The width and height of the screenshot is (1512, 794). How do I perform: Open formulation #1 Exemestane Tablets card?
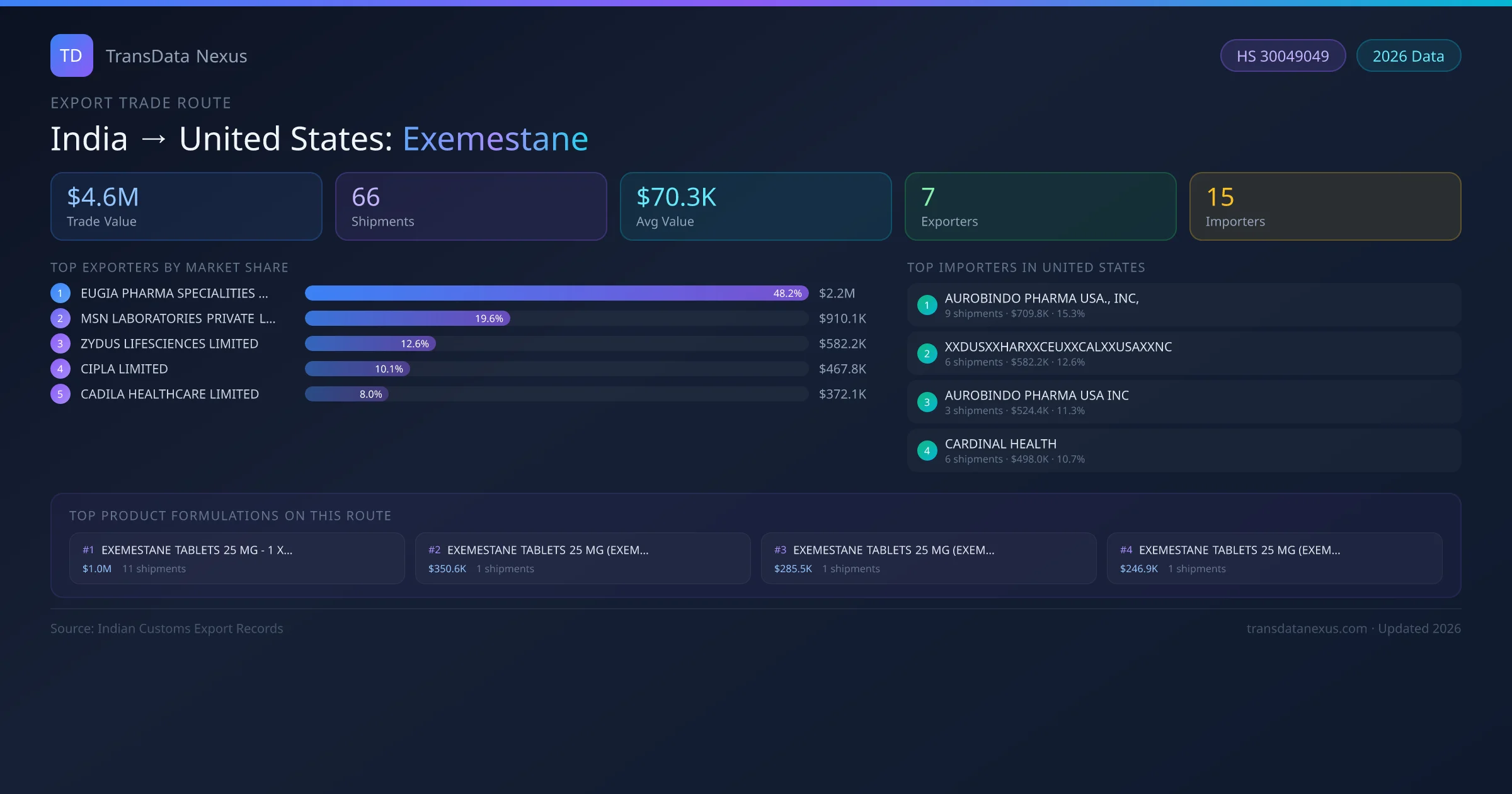[237, 558]
